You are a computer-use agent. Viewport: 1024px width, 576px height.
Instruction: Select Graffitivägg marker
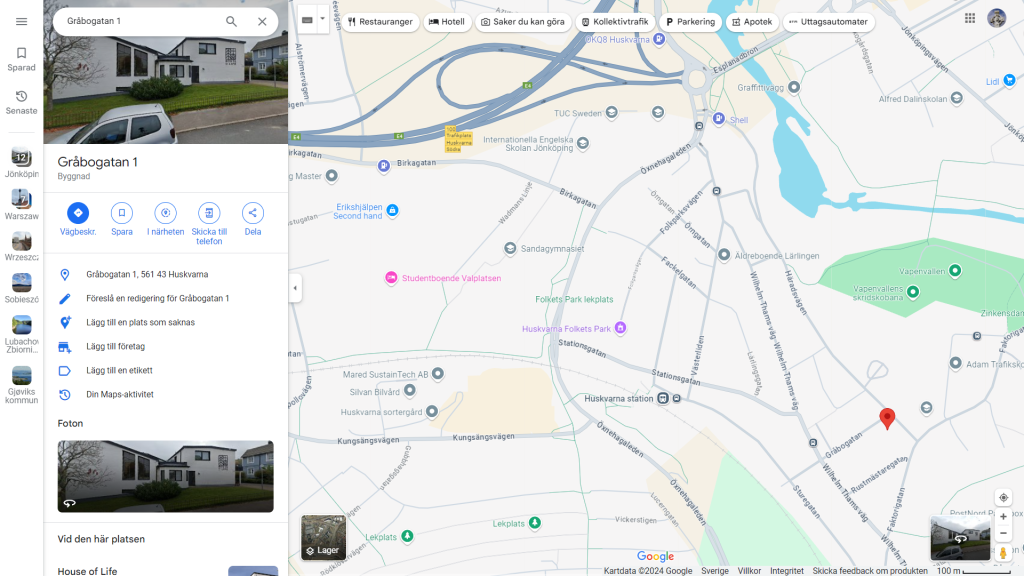(794, 87)
